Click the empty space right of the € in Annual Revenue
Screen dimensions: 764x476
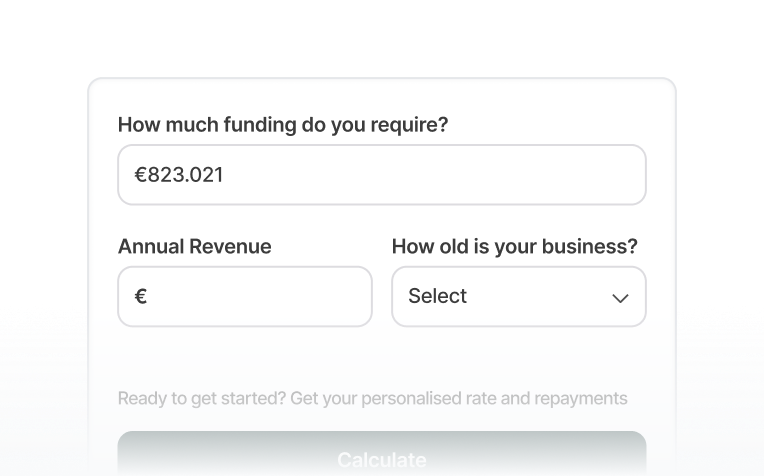point(258,296)
